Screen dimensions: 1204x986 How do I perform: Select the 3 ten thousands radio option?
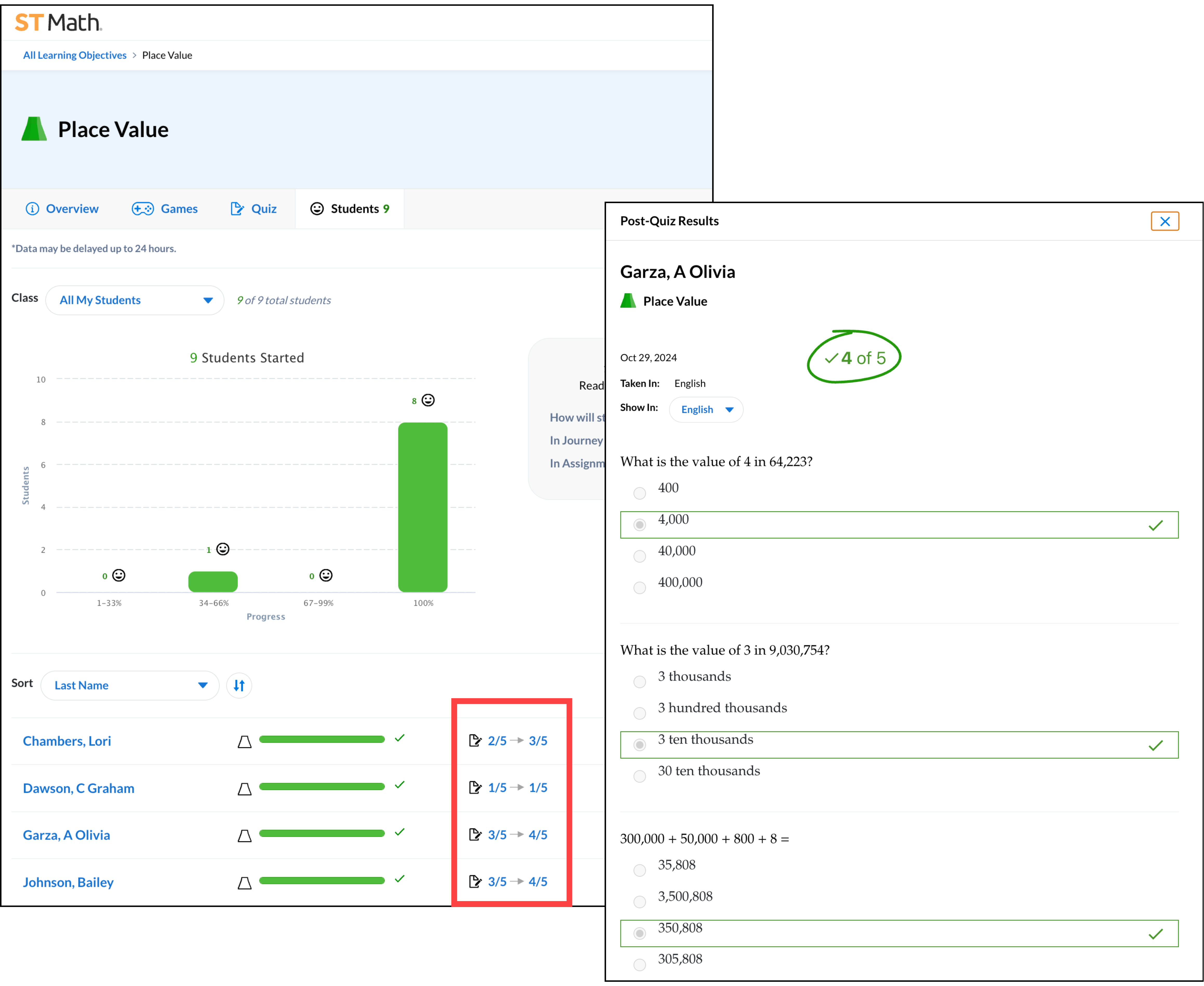(639, 745)
